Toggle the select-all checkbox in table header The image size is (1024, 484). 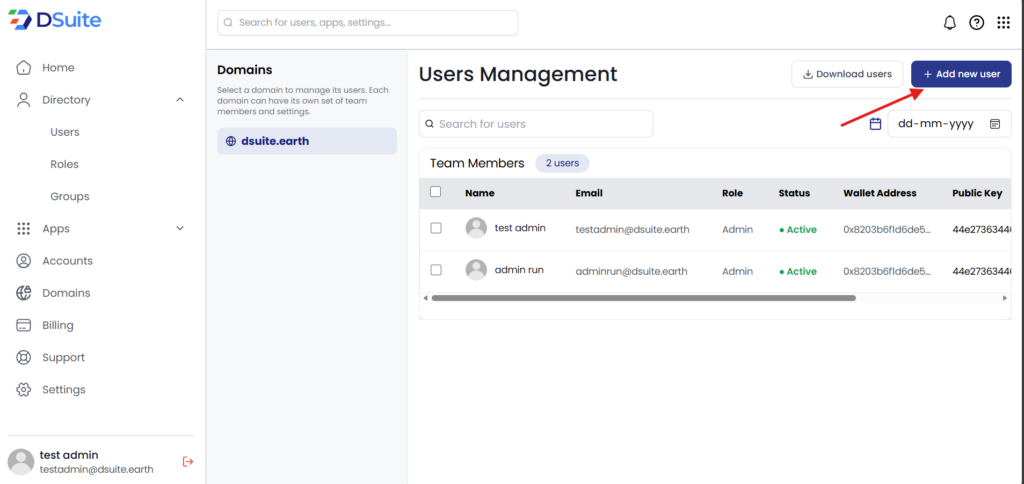pos(435,192)
